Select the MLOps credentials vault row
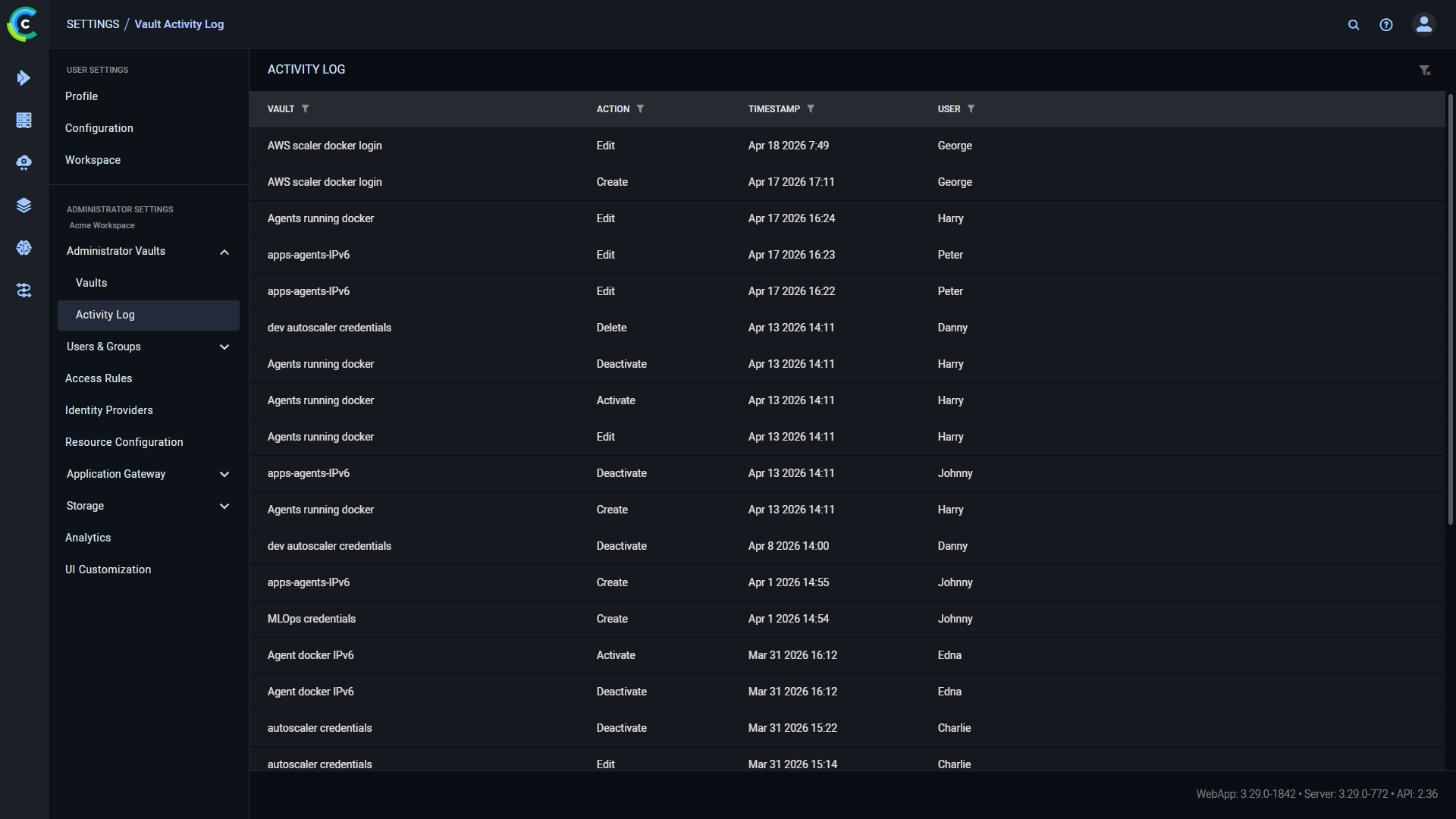The width and height of the screenshot is (1456, 819). pos(847,619)
